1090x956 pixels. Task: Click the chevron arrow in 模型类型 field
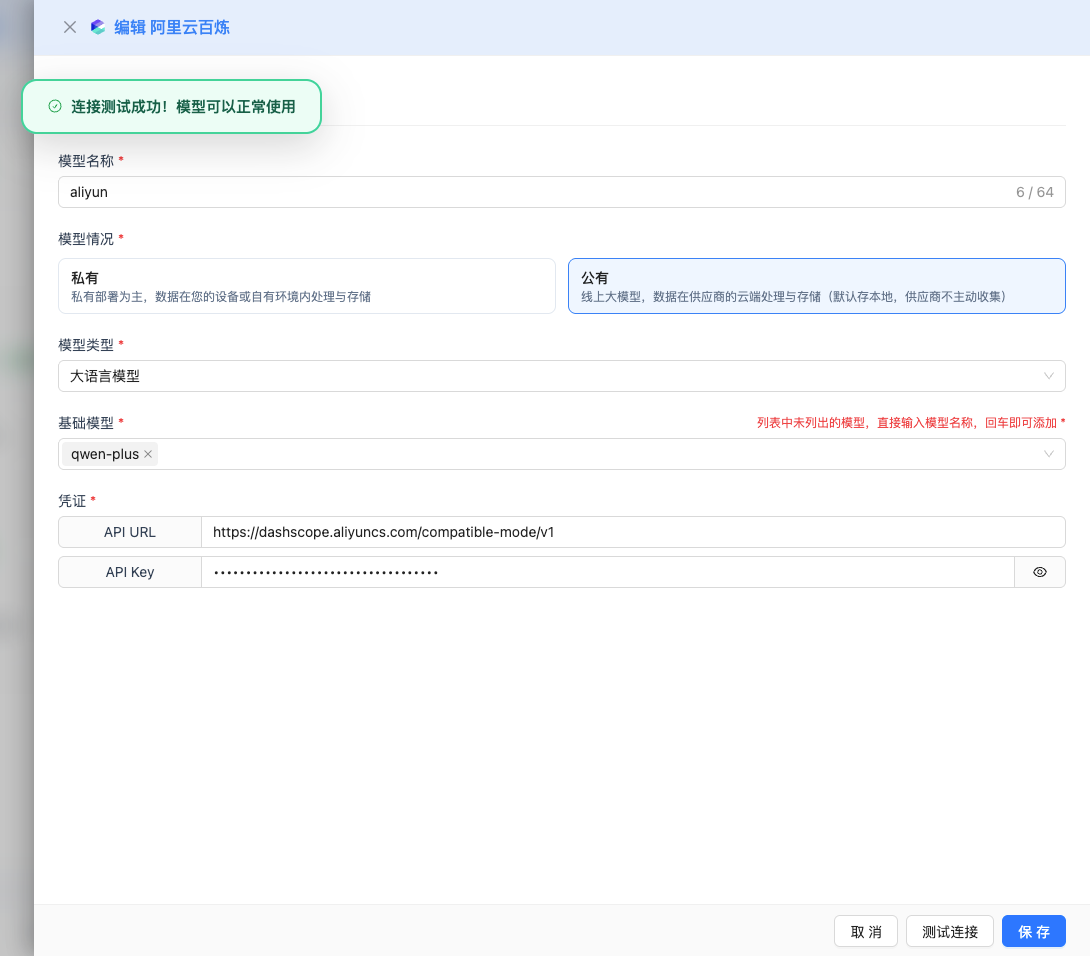[1048, 376]
